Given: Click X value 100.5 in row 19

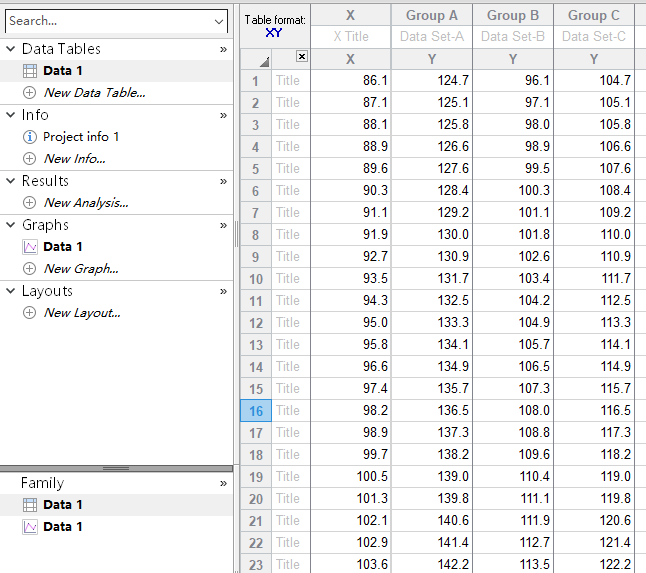Looking at the screenshot, I should tap(350, 477).
